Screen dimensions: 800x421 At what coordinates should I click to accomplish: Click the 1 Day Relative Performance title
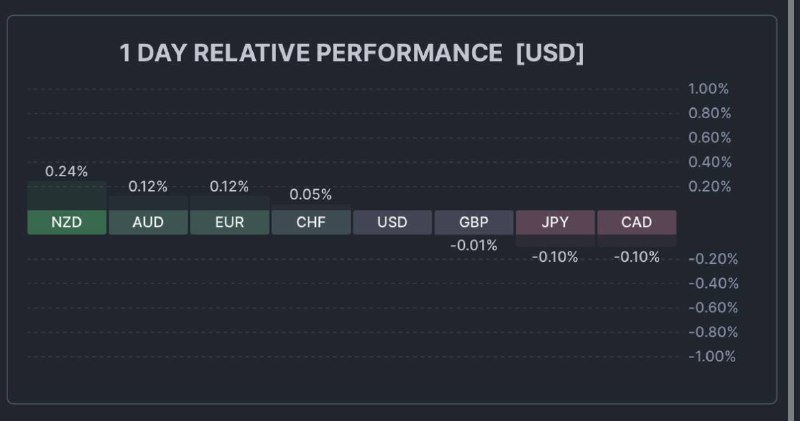point(311,53)
